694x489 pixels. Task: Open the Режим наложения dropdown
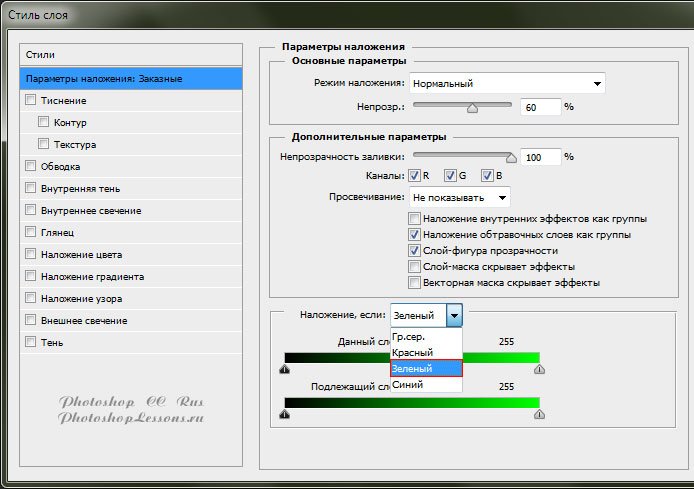507,84
